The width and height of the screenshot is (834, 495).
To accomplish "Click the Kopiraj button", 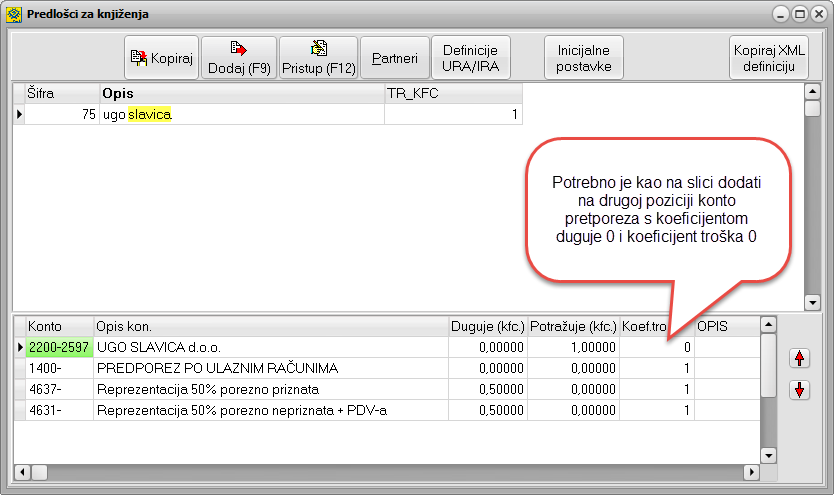I will click(162, 57).
